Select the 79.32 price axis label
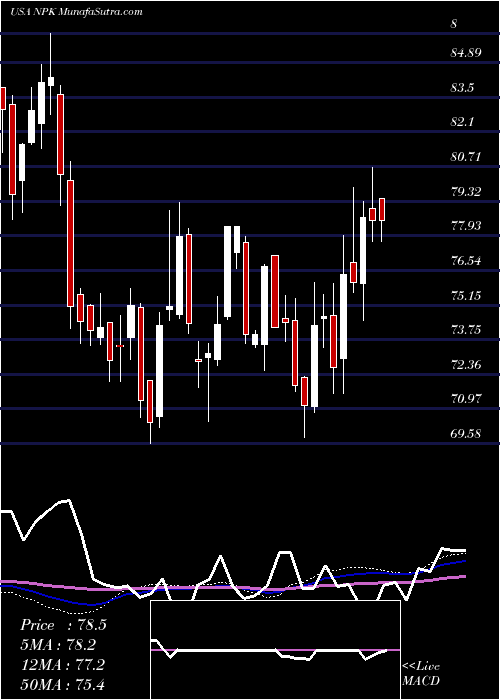The image size is (500, 700). coord(466,192)
